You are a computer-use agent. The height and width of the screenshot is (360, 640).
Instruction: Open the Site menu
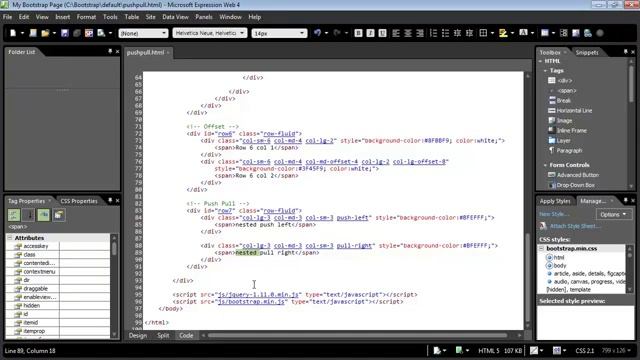150,17
